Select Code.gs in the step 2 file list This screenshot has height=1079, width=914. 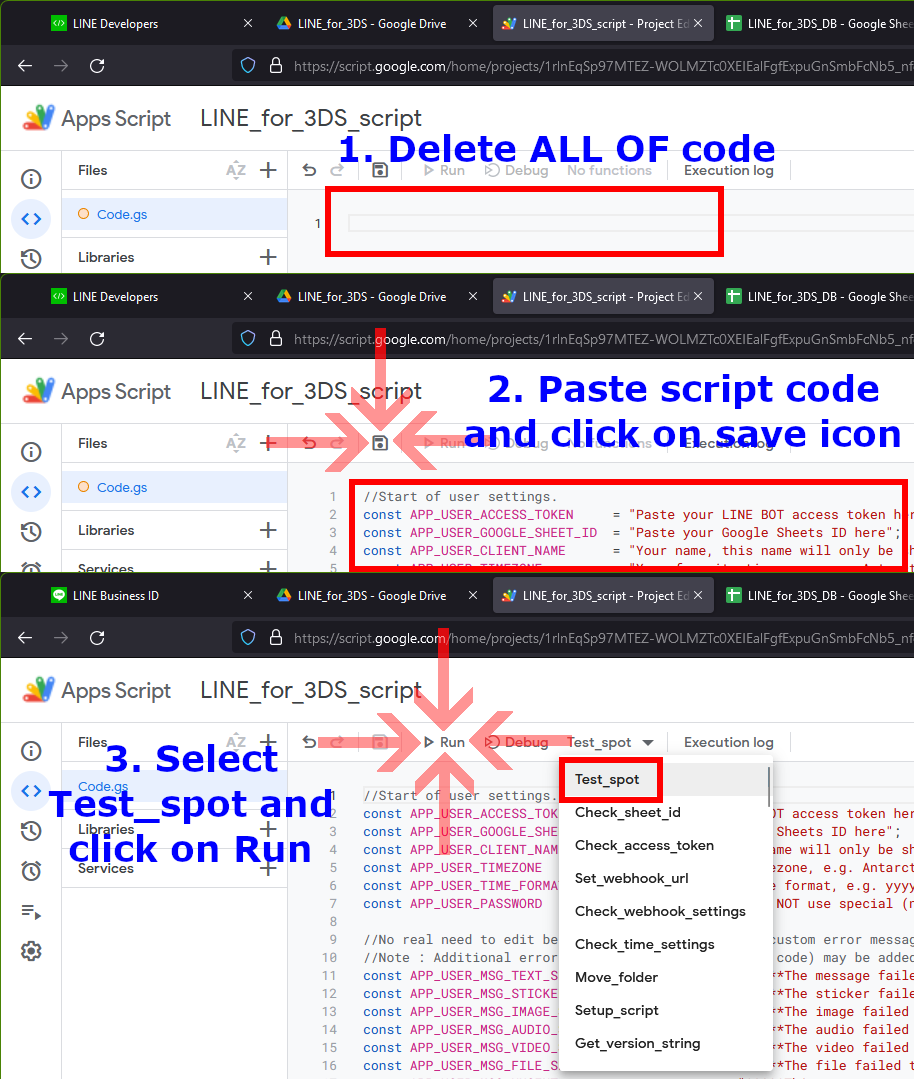coord(174,487)
